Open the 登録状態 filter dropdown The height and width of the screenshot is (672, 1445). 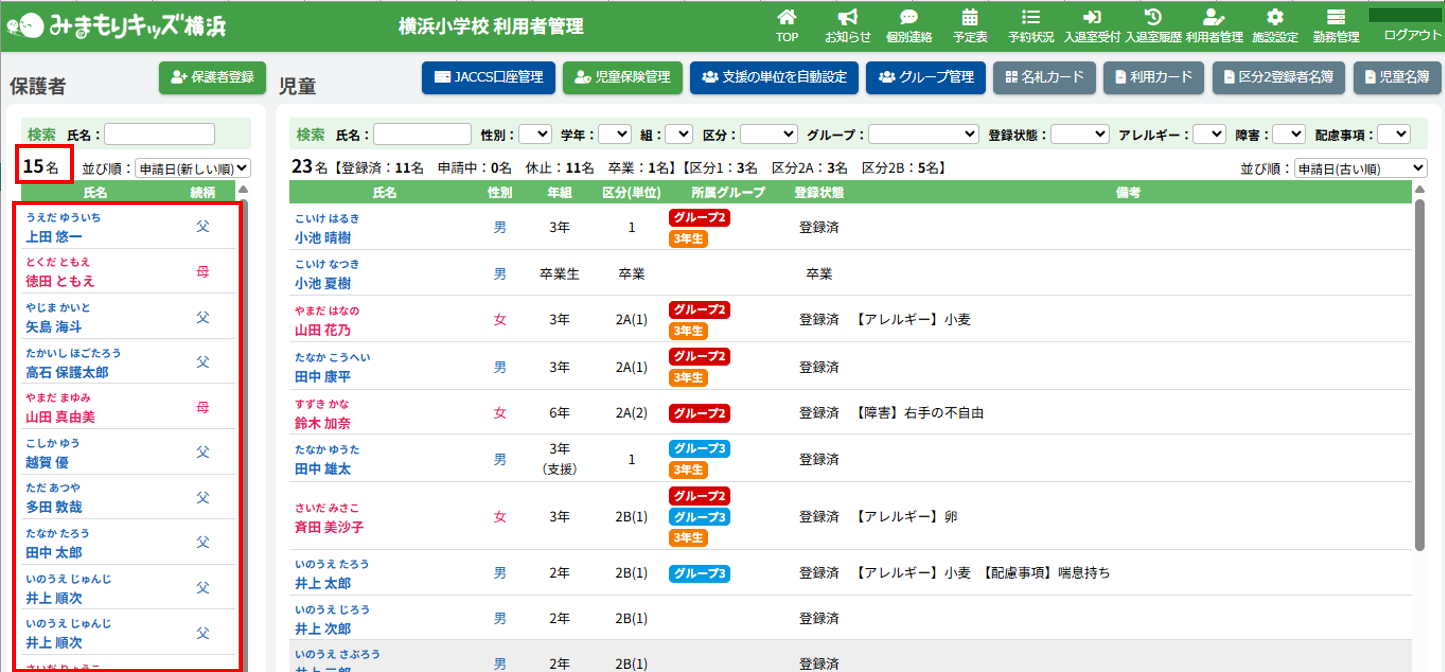(1080, 134)
